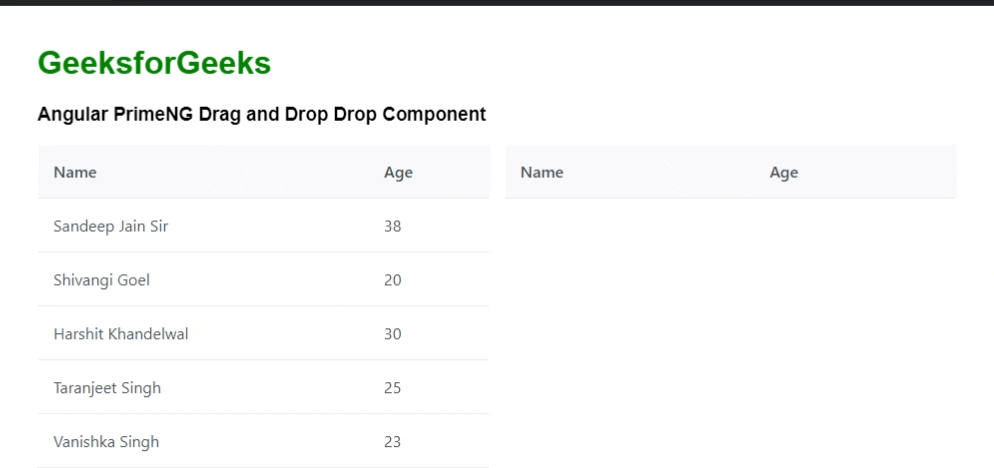Click the age value 30
The height and width of the screenshot is (468, 994).
coord(392,334)
